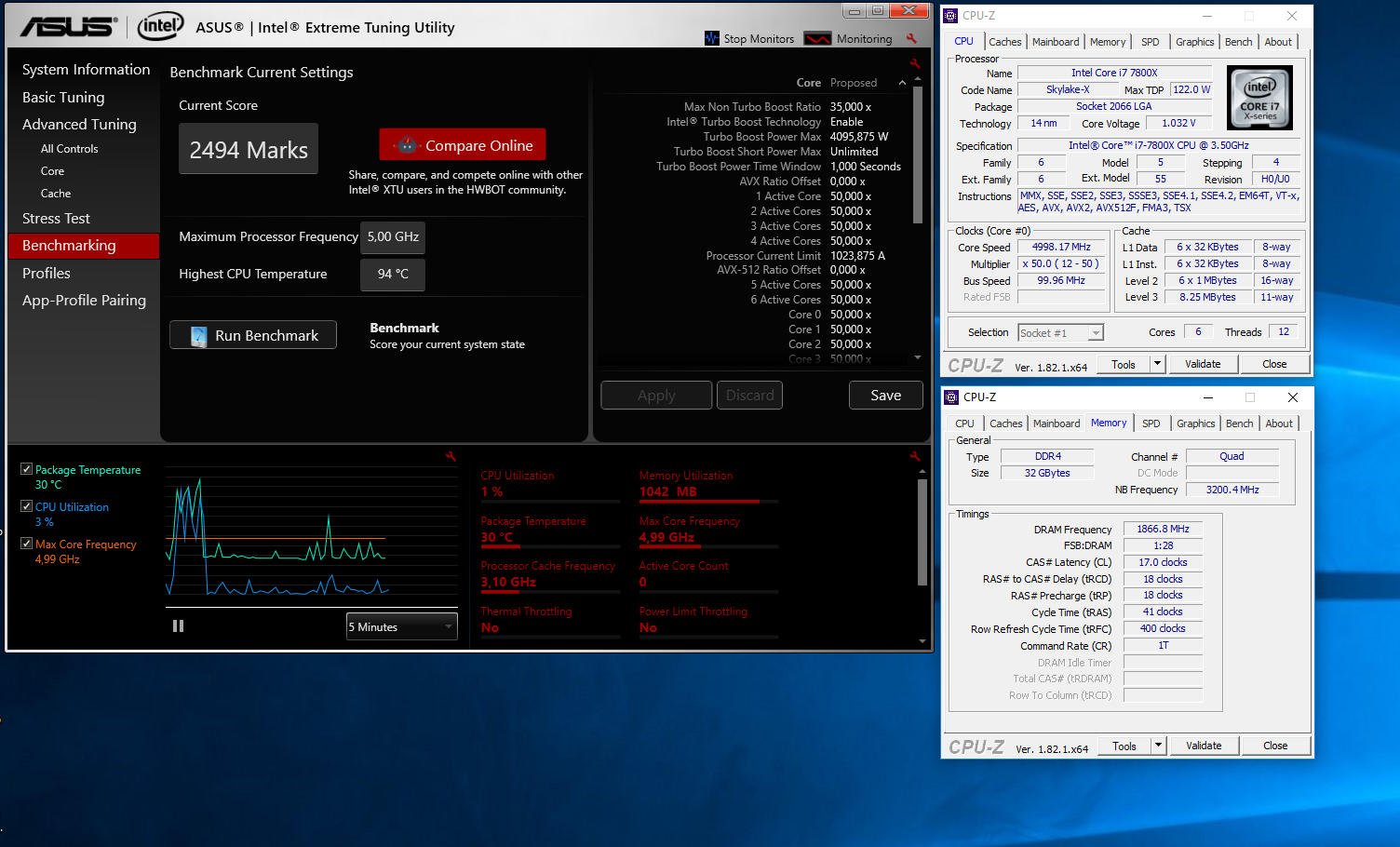The width and height of the screenshot is (1400, 847).
Task: Pause the monitoring graph
Action: click(x=178, y=626)
